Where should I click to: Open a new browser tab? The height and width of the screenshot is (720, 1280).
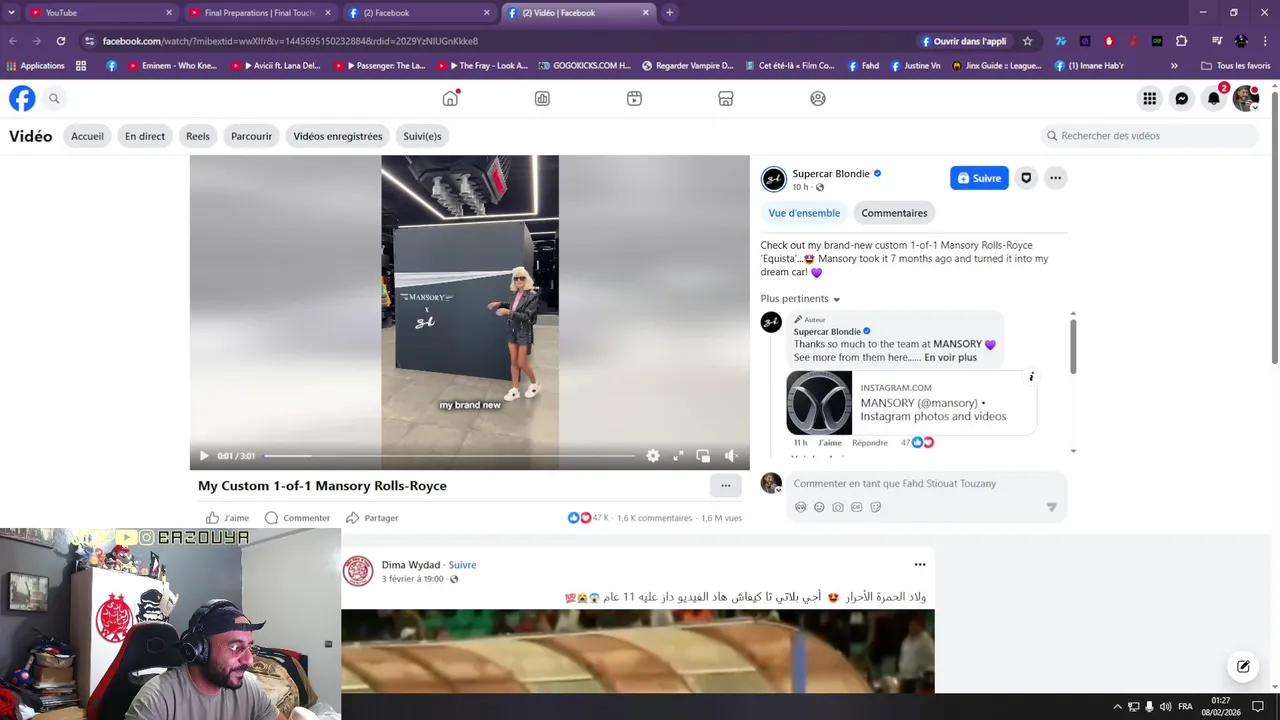(669, 13)
